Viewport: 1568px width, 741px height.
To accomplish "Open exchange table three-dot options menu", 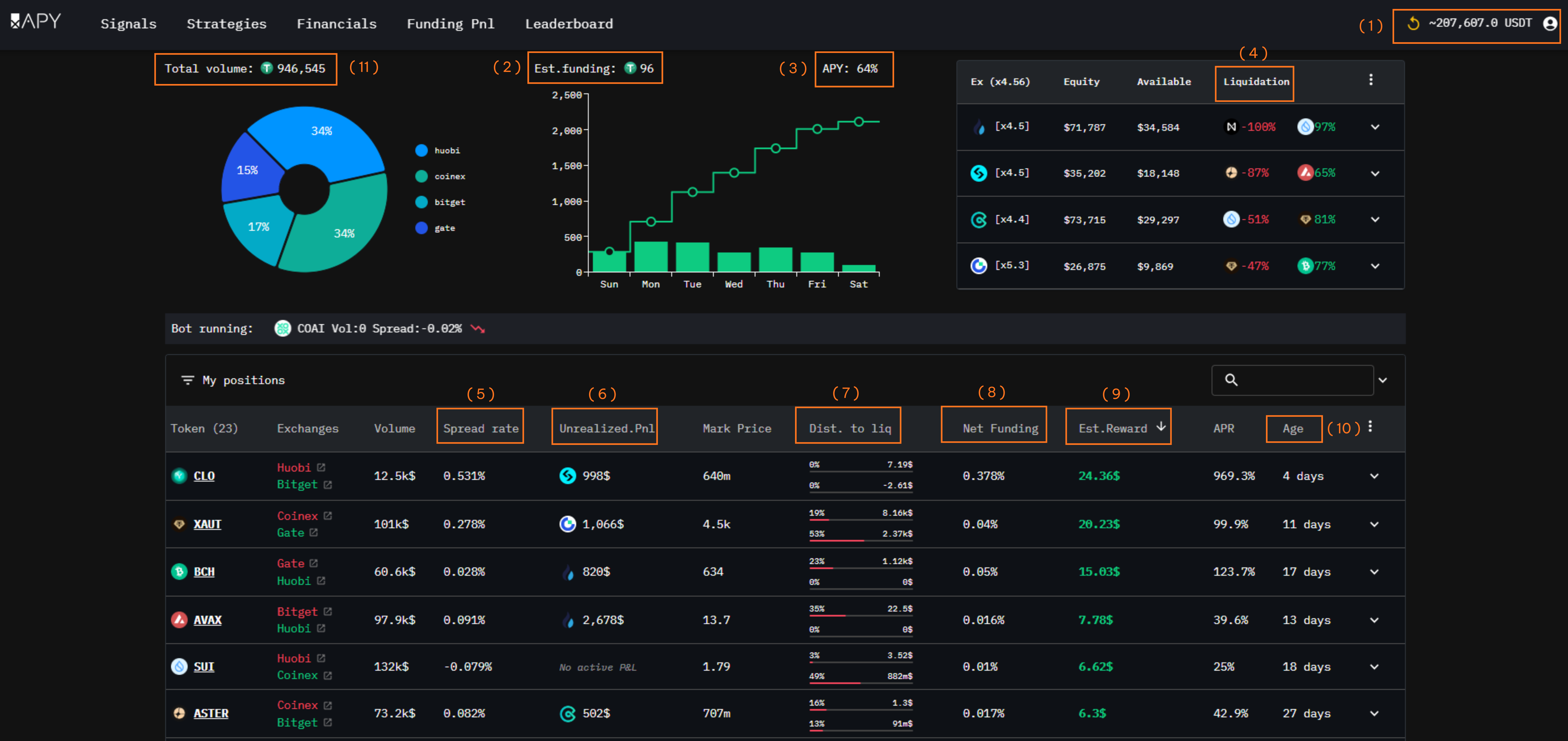I will point(1370,80).
